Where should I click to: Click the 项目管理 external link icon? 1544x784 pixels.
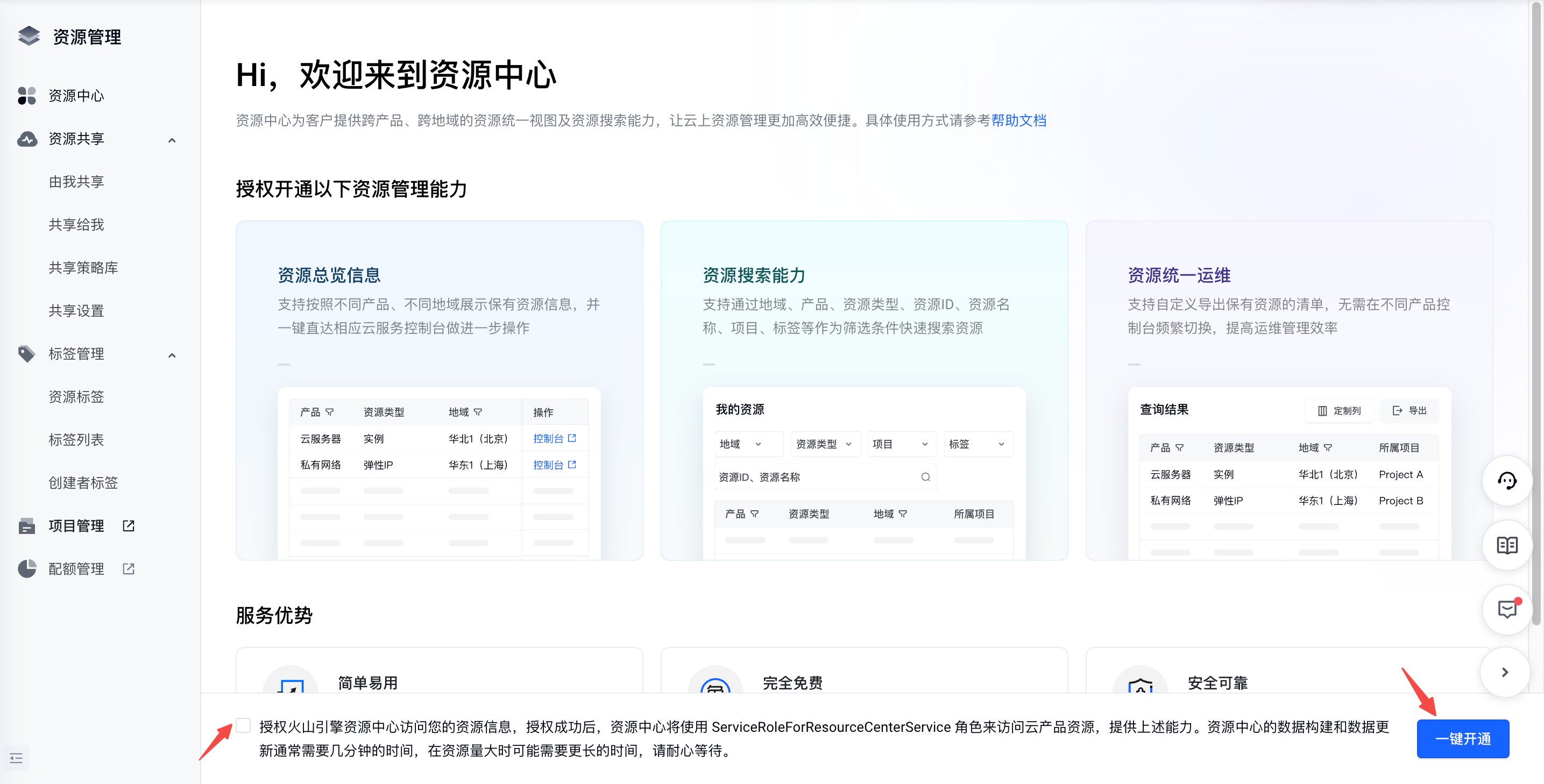[x=128, y=525]
